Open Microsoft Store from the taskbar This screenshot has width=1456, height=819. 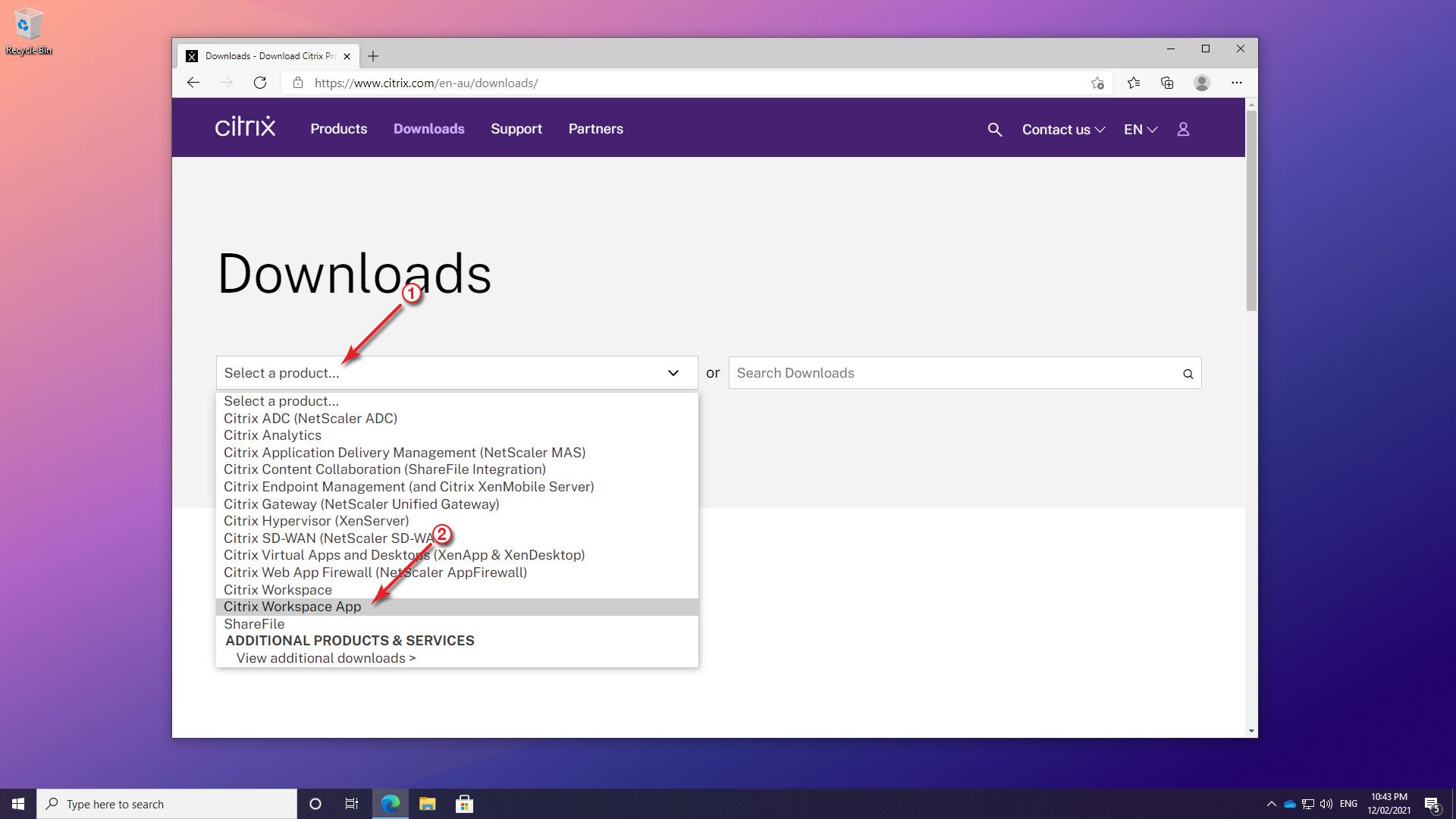[x=464, y=804]
